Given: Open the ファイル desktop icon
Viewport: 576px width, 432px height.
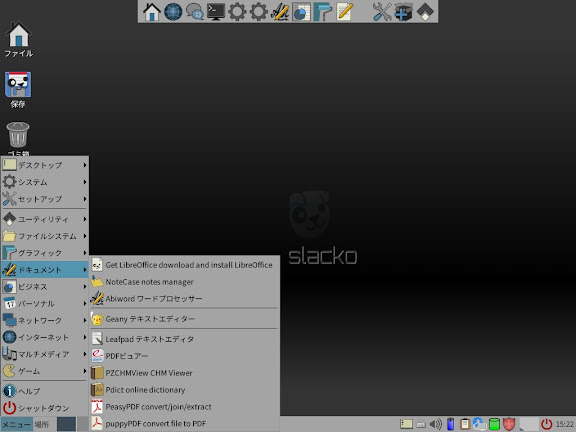Looking at the screenshot, I should [18, 40].
